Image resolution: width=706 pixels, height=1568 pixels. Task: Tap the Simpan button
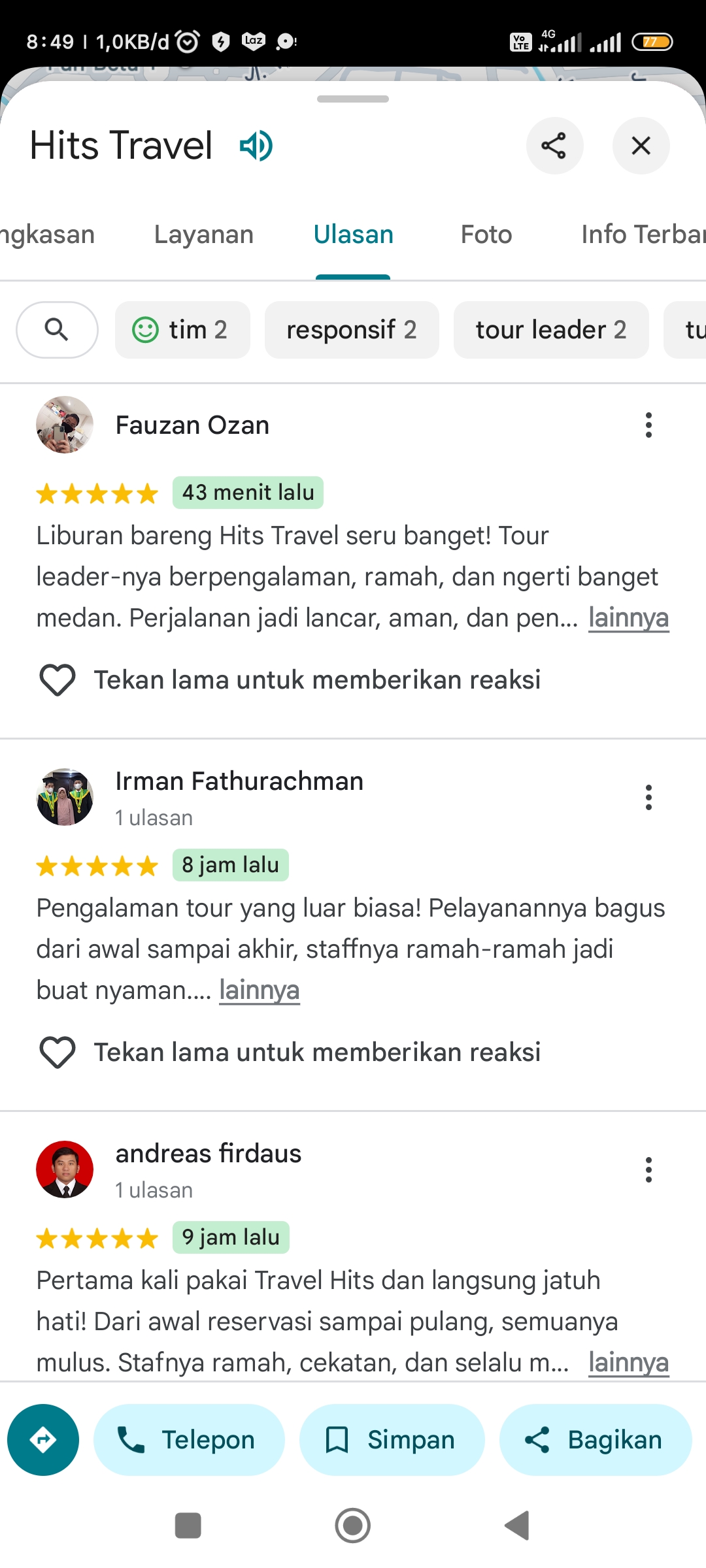click(392, 1440)
